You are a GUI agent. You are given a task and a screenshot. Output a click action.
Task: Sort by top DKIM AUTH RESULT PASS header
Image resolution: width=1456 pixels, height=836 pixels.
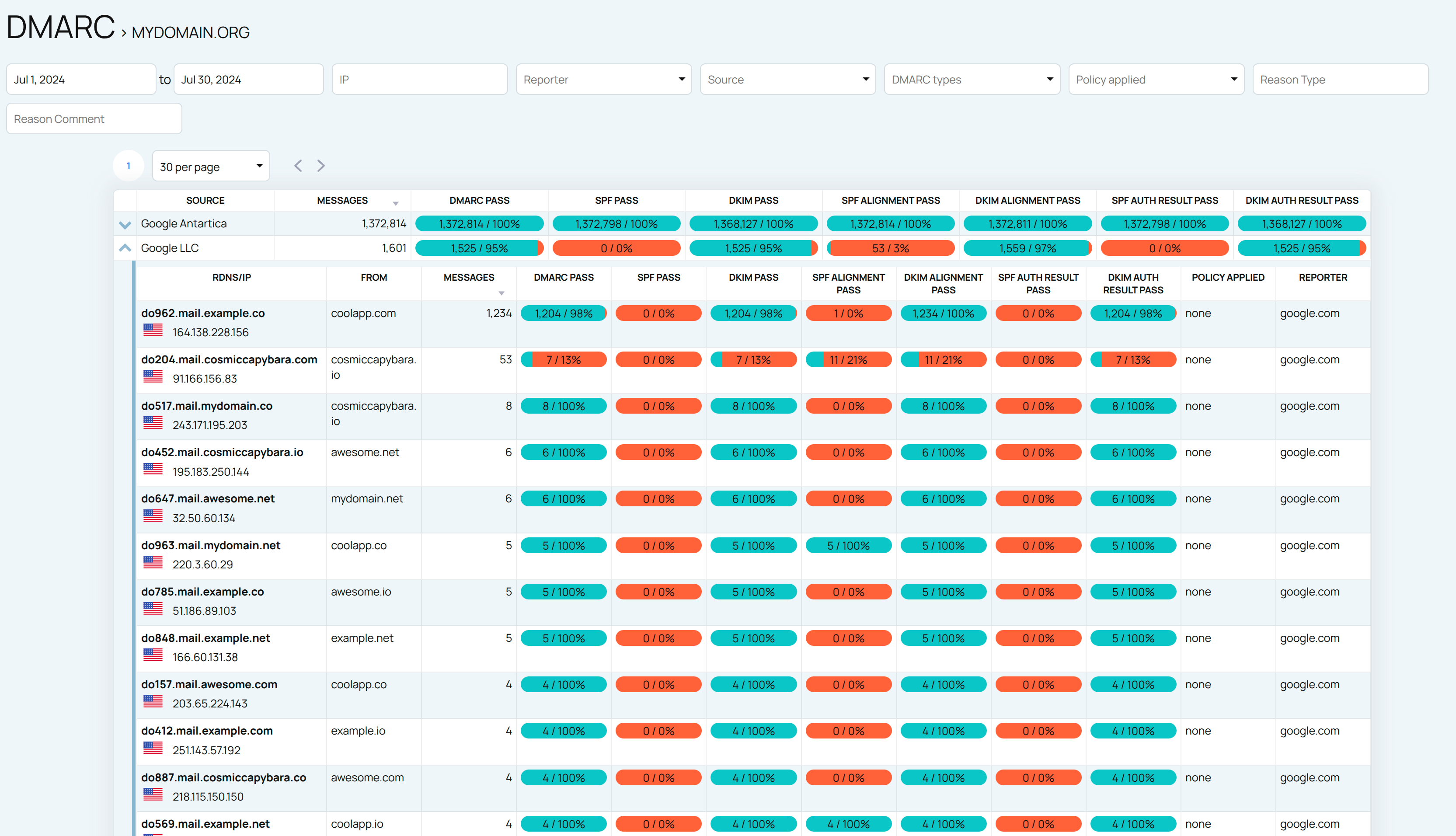pyautogui.click(x=1302, y=200)
